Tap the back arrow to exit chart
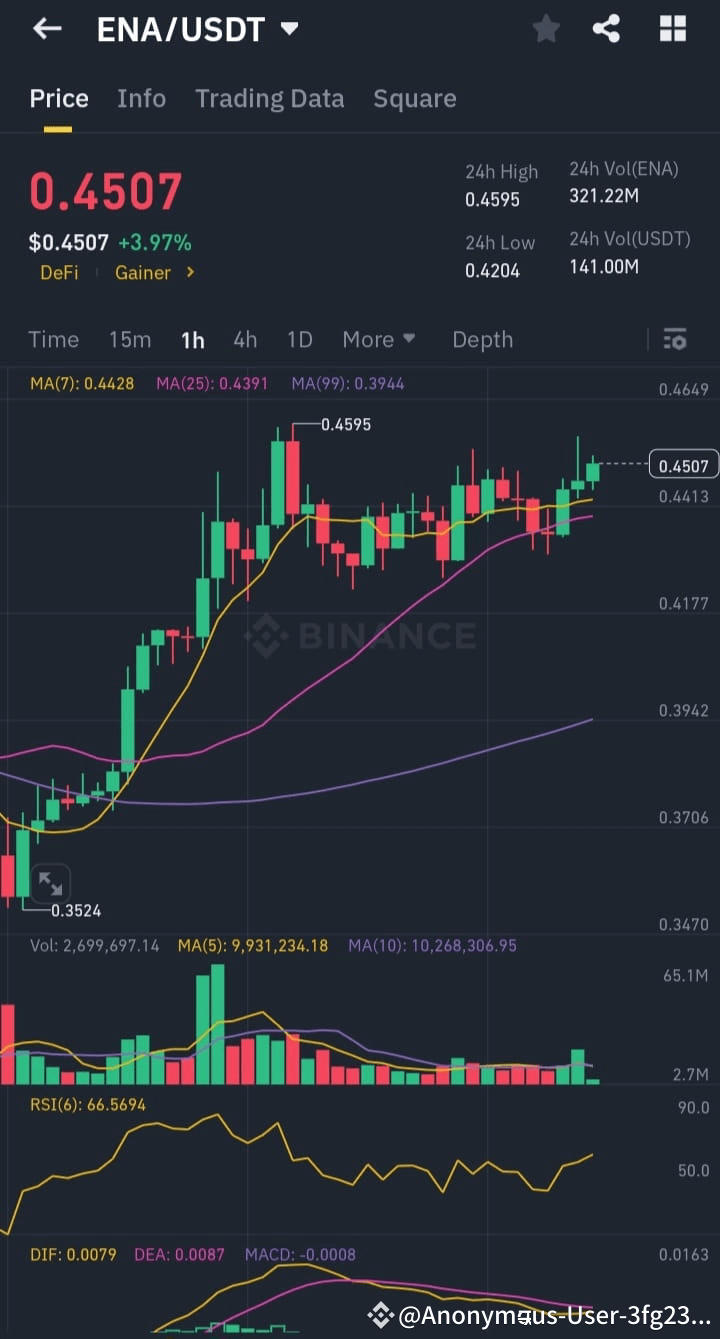Image resolution: width=720 pixels, height=1339 pixels. click(x=47, y=28)
